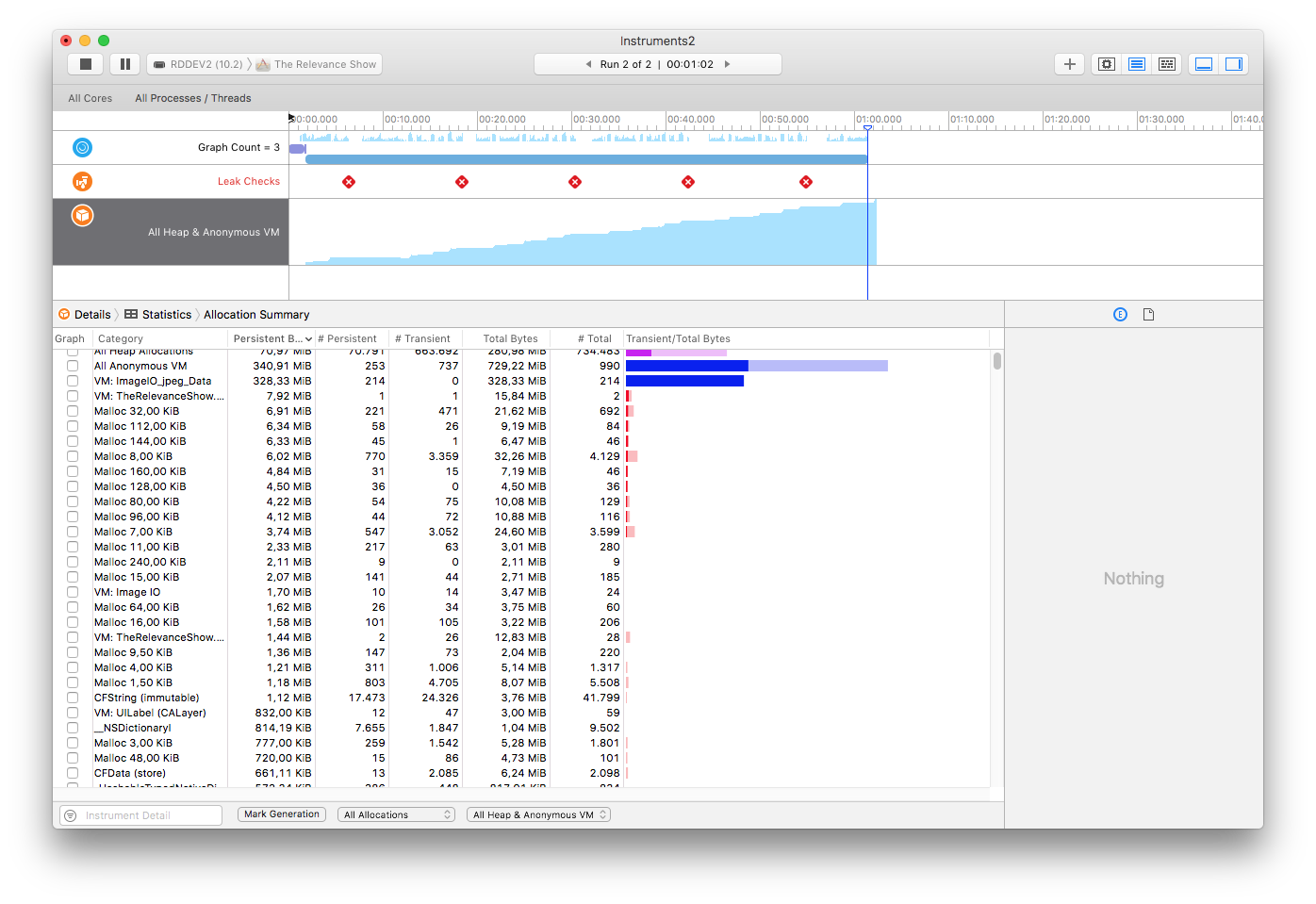Viewport: 1316px width, 904px height.
Task: Switch to the All Cores tab
Action: (x=90, y=98)
